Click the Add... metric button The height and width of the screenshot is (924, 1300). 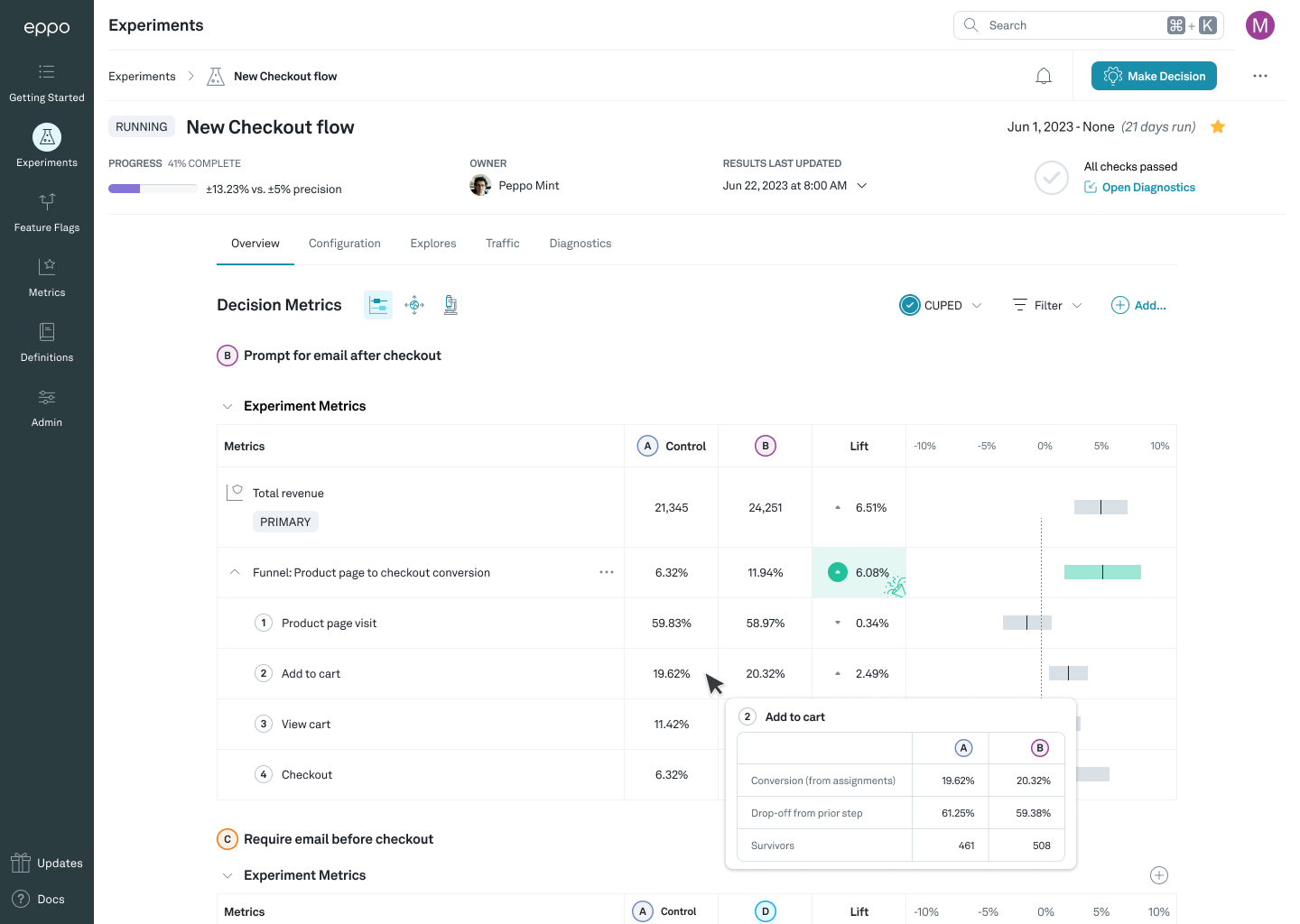[x=1139, y=306]
